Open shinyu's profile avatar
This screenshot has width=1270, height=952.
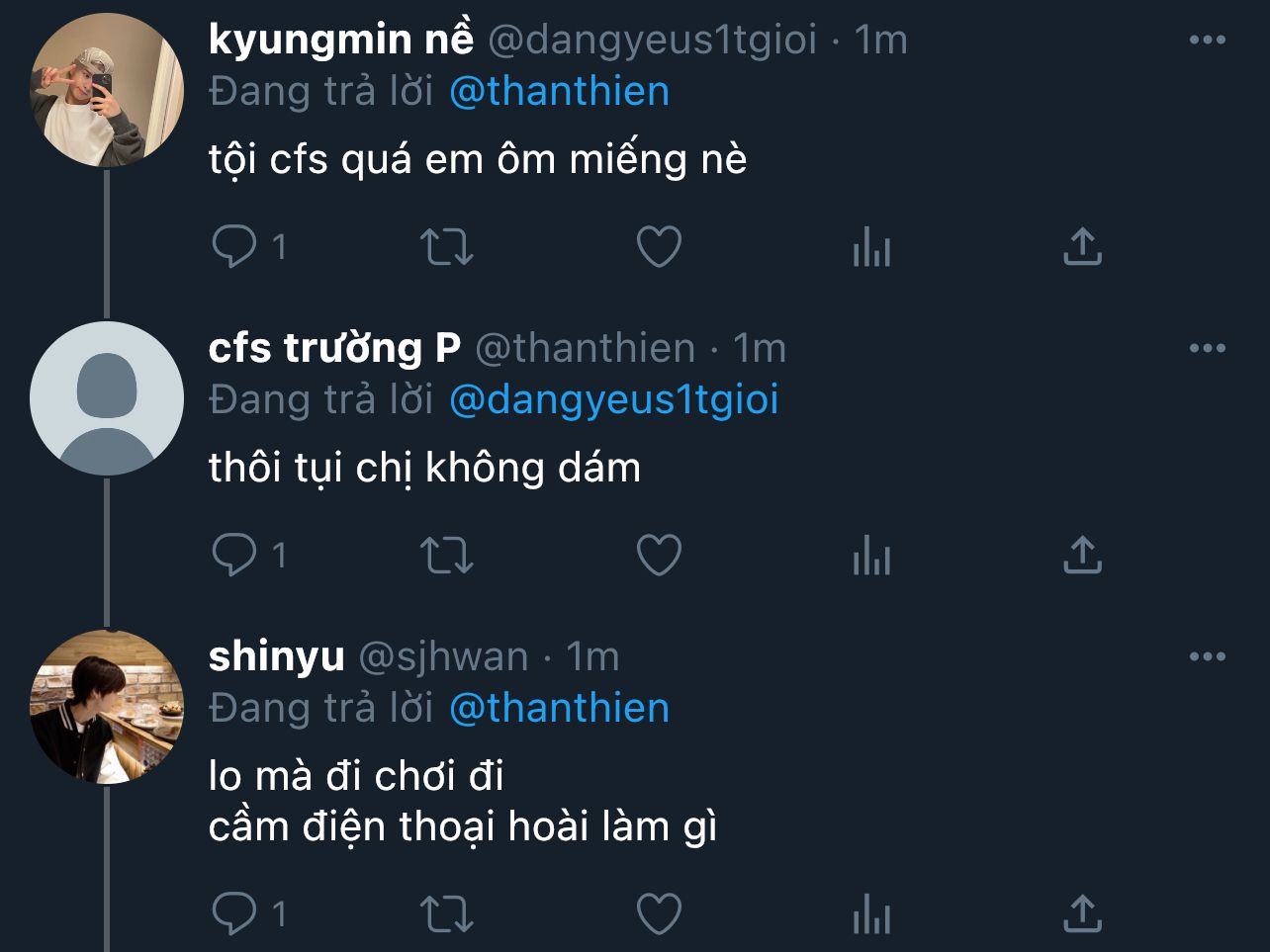107,707
